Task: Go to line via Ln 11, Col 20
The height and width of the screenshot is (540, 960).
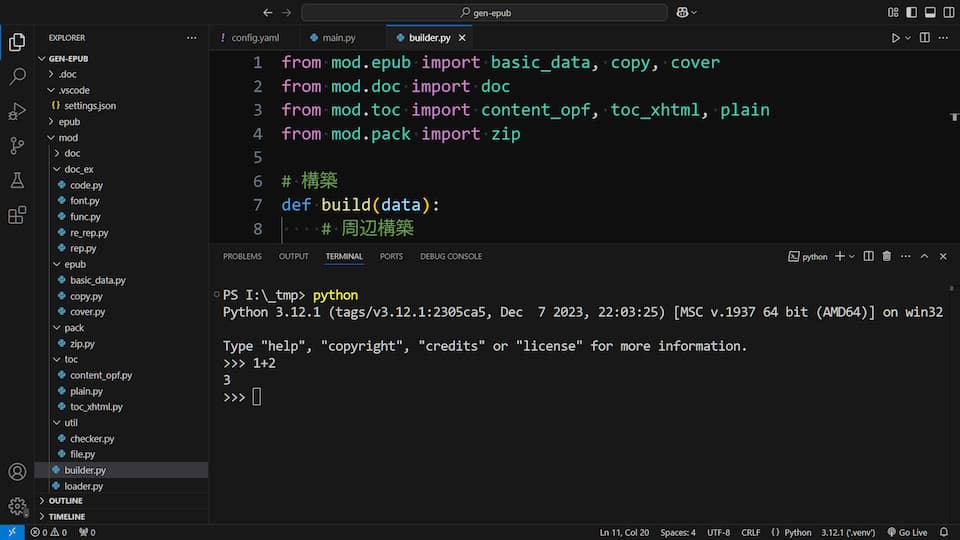Action: tap(624, 533)
